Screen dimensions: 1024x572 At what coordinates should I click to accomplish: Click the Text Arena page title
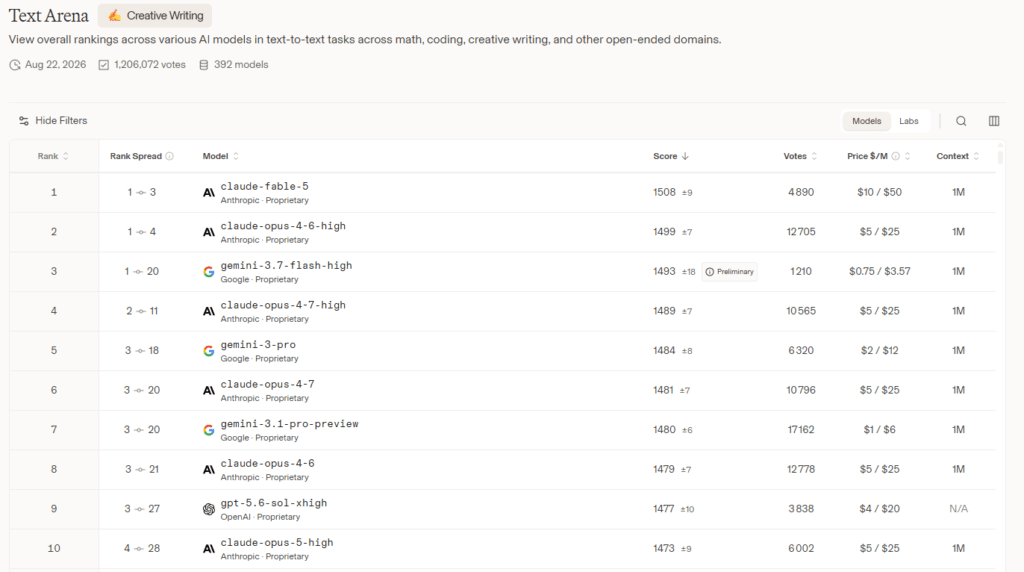[48, 16]
